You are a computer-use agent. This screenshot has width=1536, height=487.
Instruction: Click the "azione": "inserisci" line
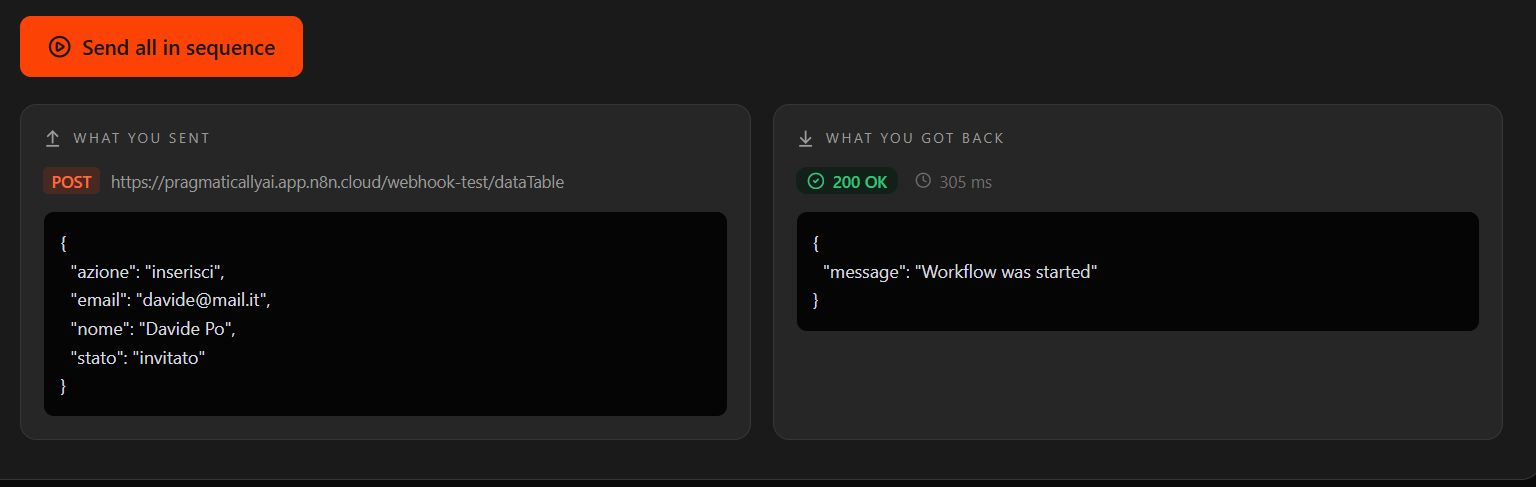(147, 272)
